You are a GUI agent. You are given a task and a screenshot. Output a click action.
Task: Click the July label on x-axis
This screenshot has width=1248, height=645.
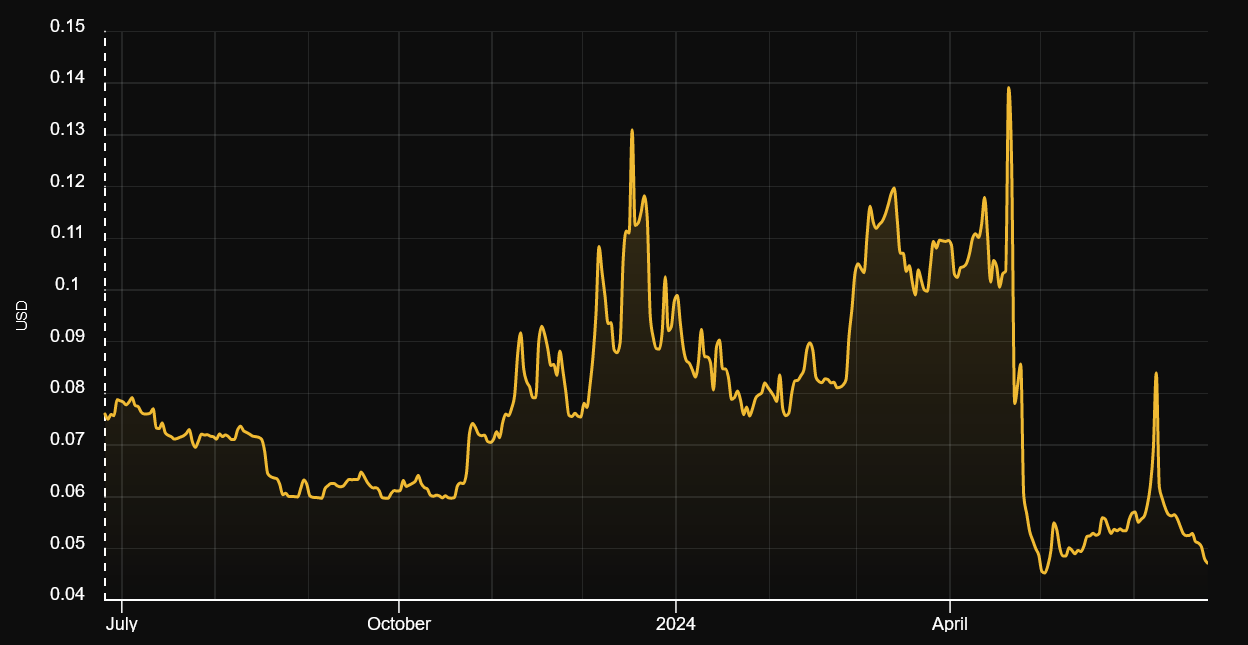pyautogui.click(x=121, y=624)
